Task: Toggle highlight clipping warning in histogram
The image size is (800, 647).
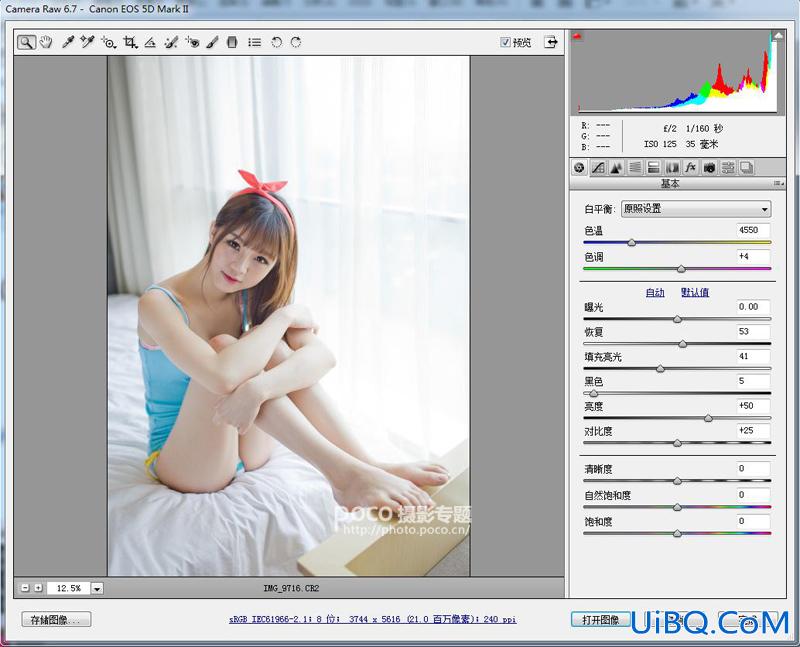Action: tap(778, 36)
